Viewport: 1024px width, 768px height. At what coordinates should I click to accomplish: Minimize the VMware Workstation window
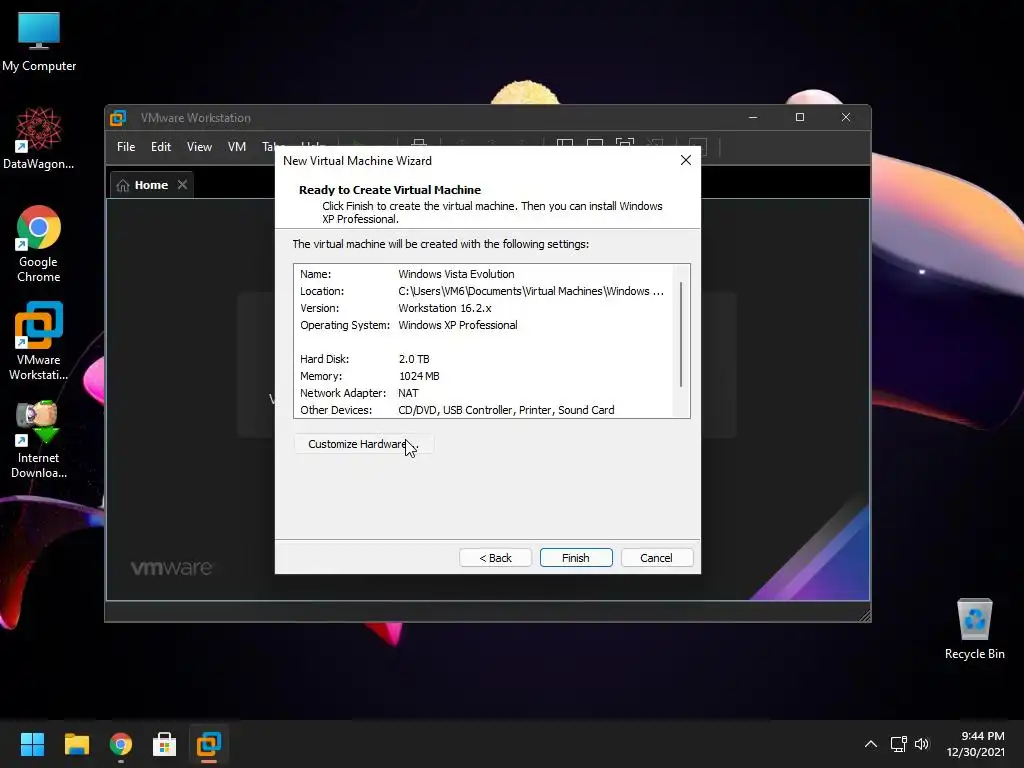point(753,118)
